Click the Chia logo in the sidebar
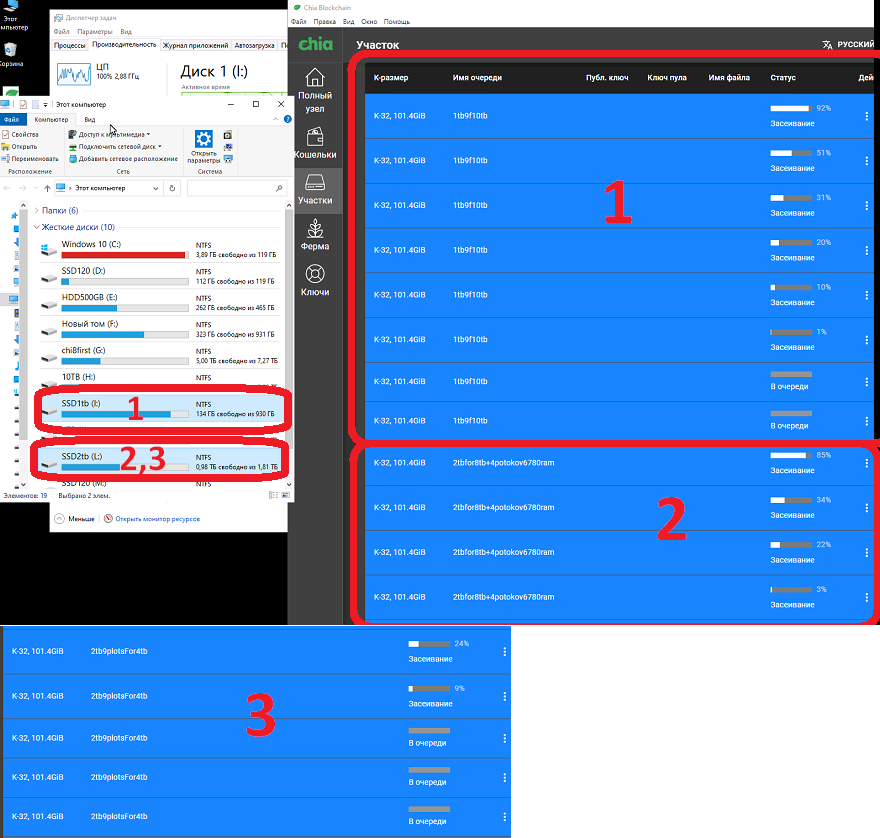This screenshot has height=838, width=880. point(315,44)
